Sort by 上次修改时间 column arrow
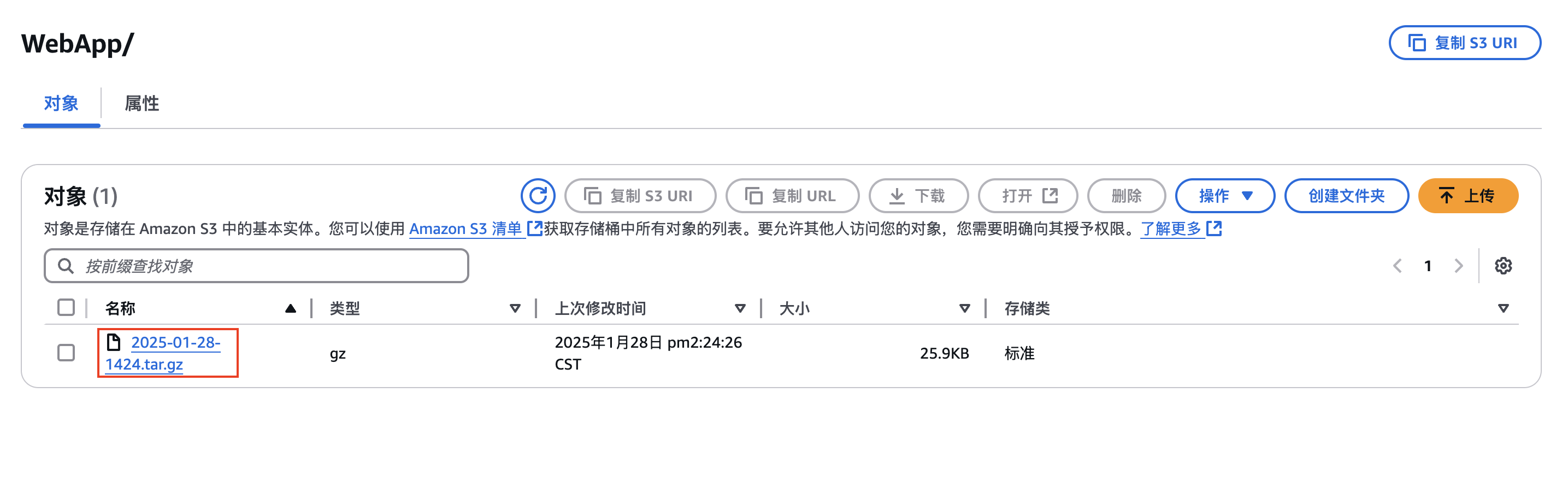 click(x=740, y=308)
